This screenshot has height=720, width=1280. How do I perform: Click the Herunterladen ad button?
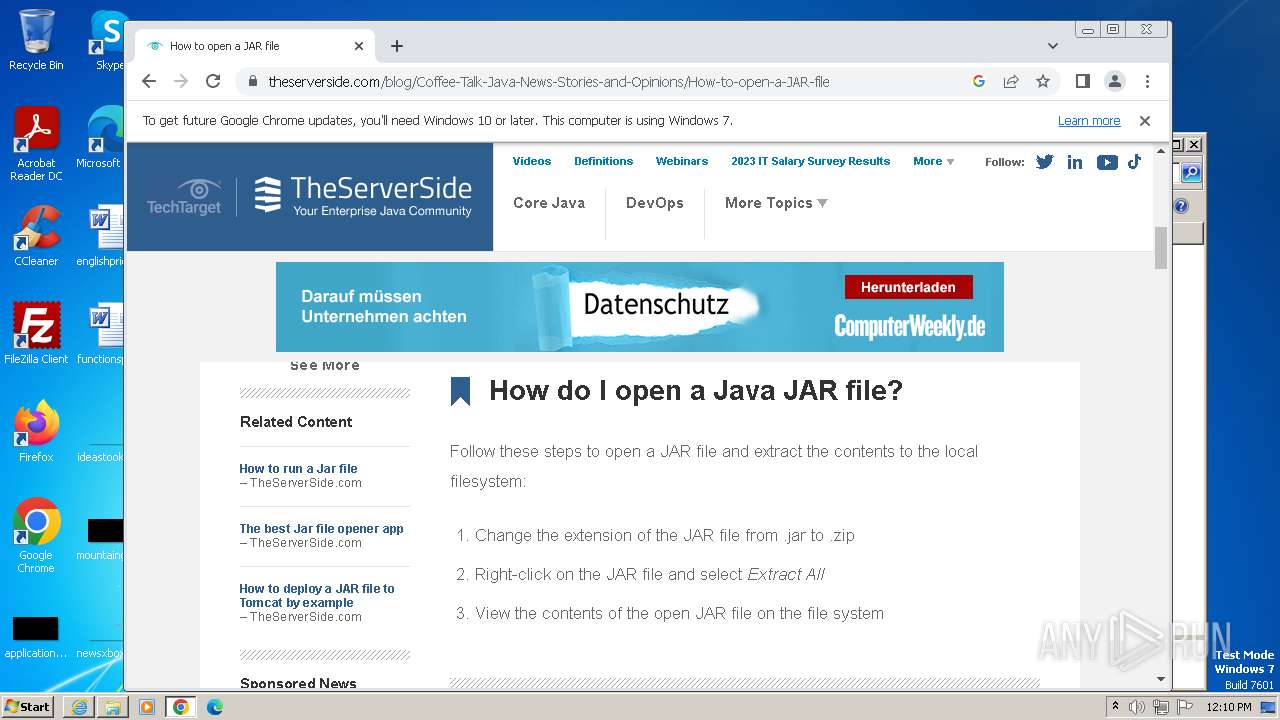point(908,287)
